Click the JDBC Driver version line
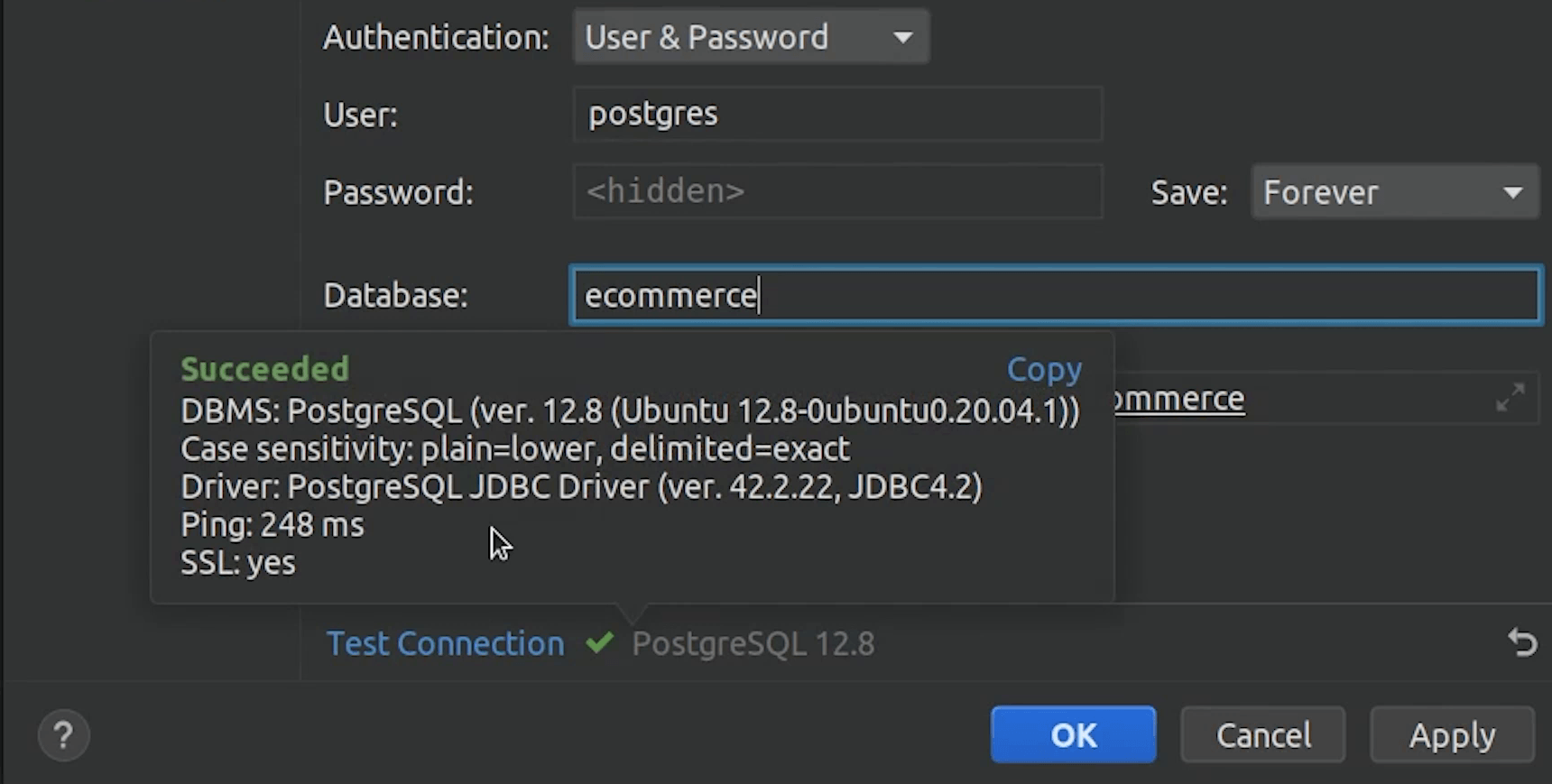 581,487
